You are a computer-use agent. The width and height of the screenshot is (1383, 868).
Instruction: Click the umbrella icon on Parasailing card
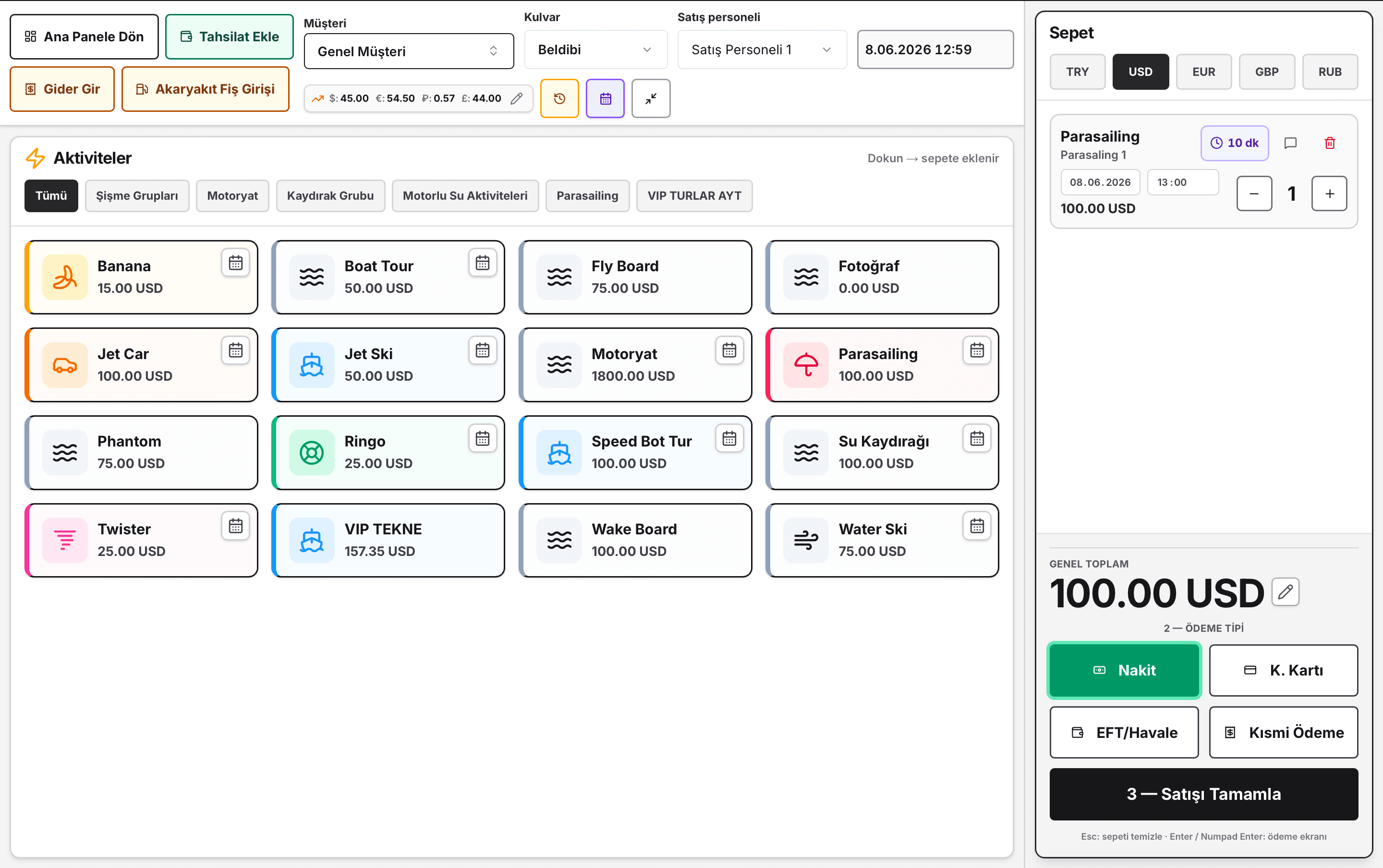(x=806, y=365)
